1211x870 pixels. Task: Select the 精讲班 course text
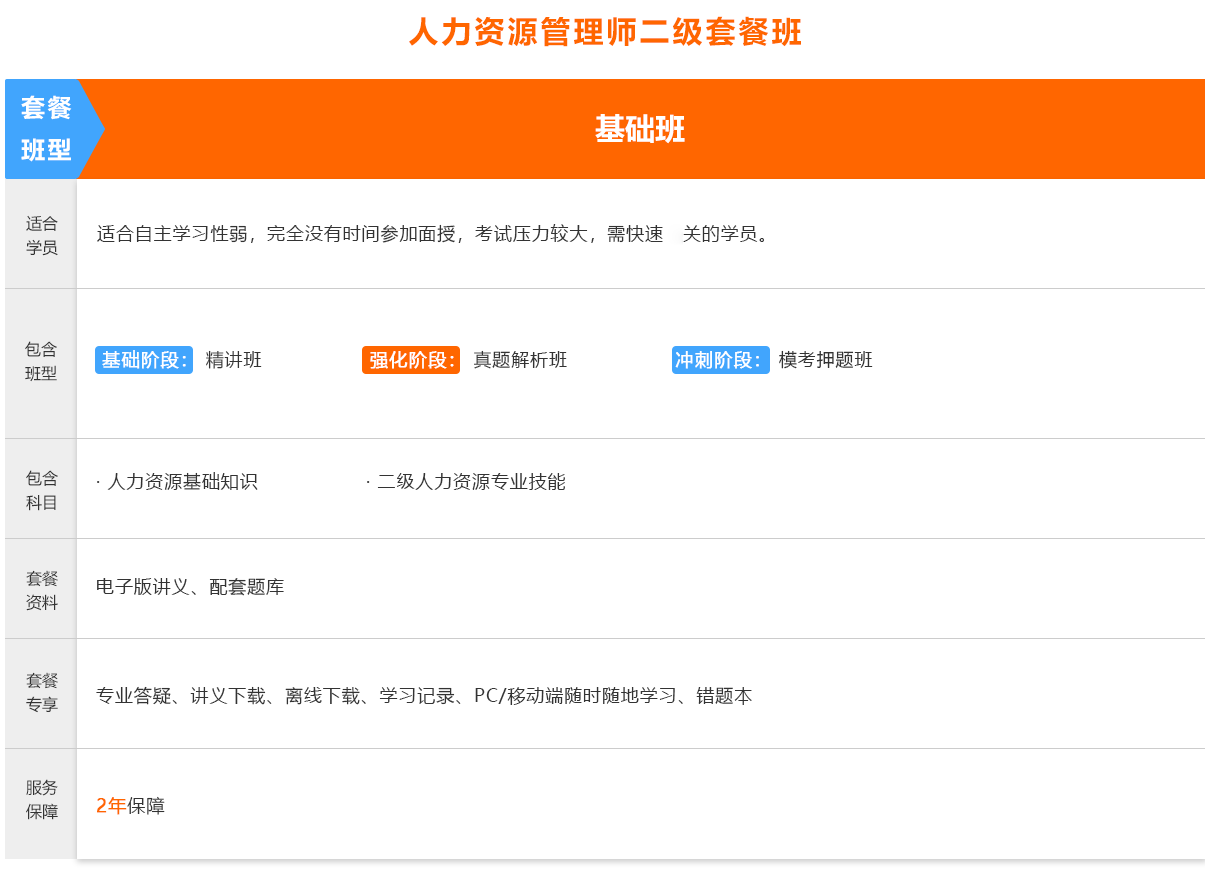[234, 360]
